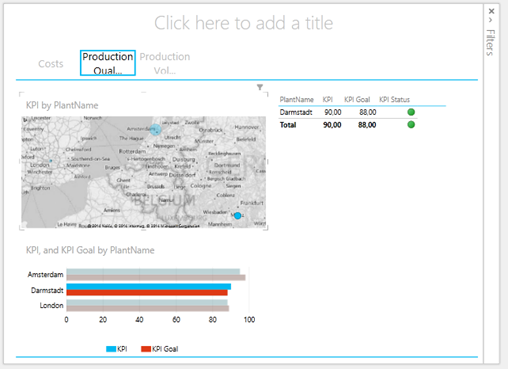
Task: Sort table by KPI Status column header
Action: pyautogui.click(x=394, y=99)
